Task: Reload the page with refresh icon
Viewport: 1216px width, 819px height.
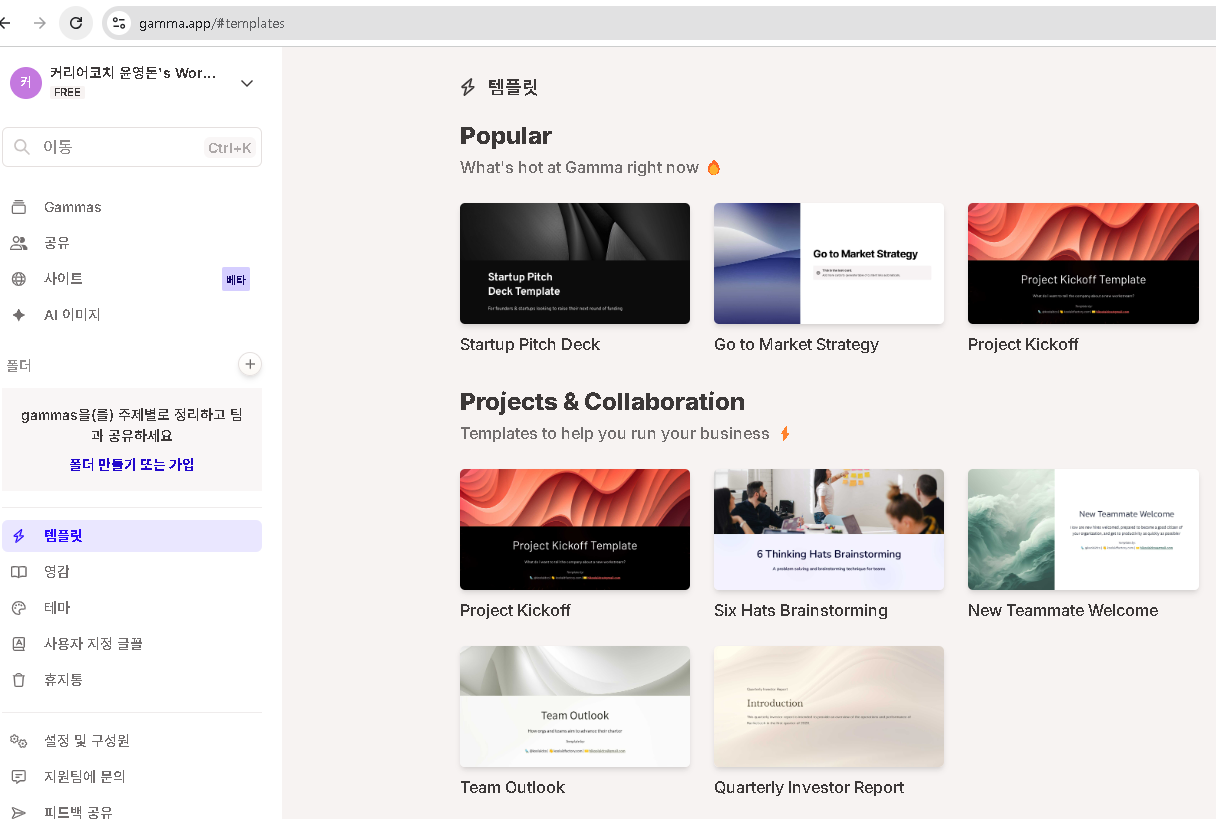Action: [76, 22]
